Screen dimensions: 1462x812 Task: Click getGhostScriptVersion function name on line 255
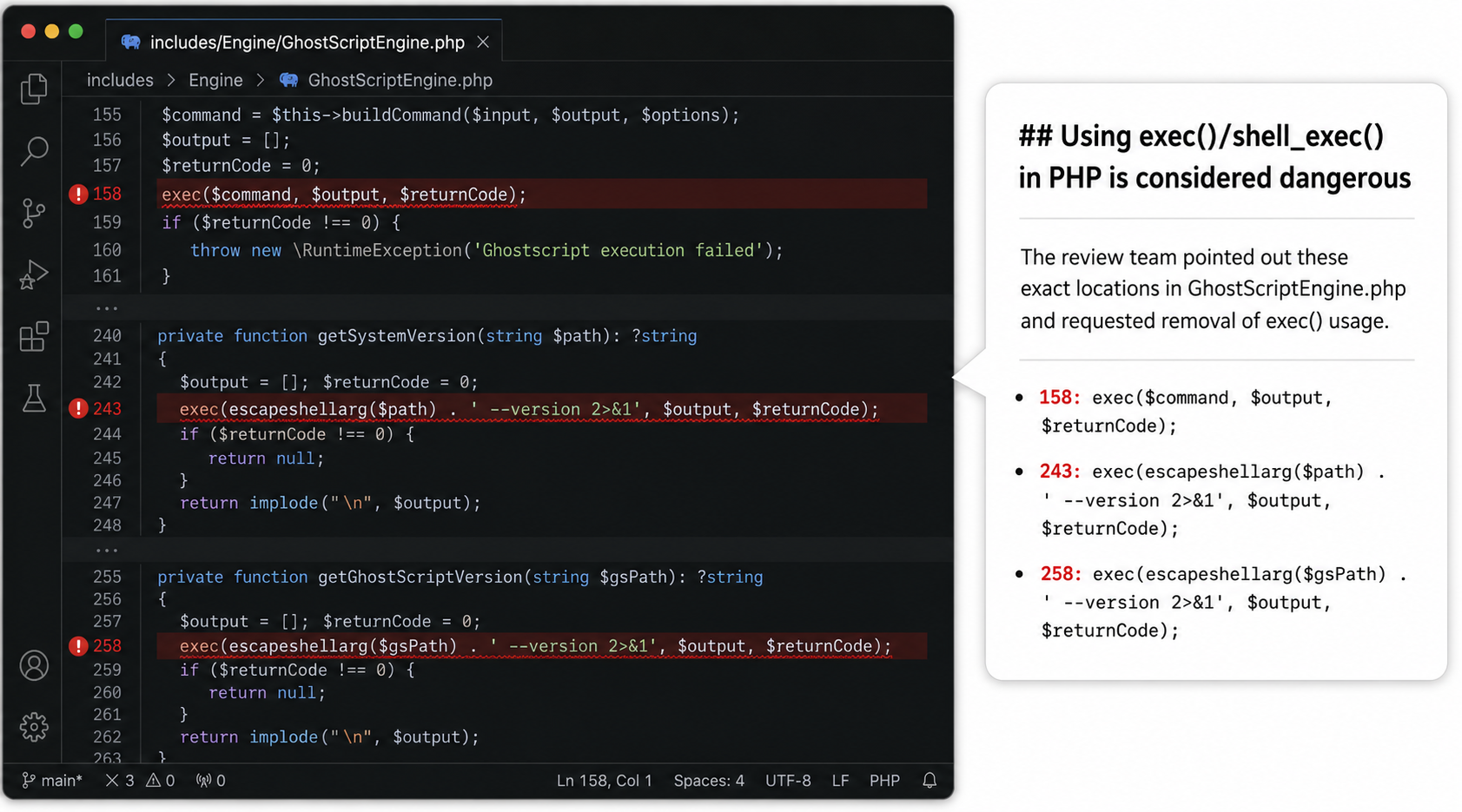coord(420,577)
